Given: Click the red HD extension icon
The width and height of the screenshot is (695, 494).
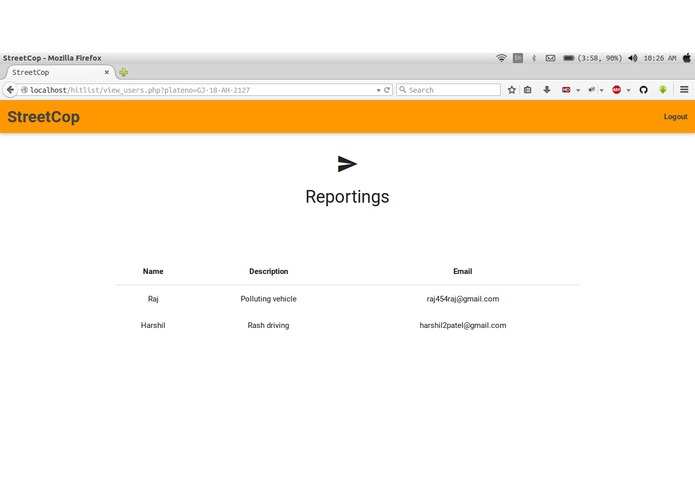Looking at the screenshot, I should coord(566,90).
